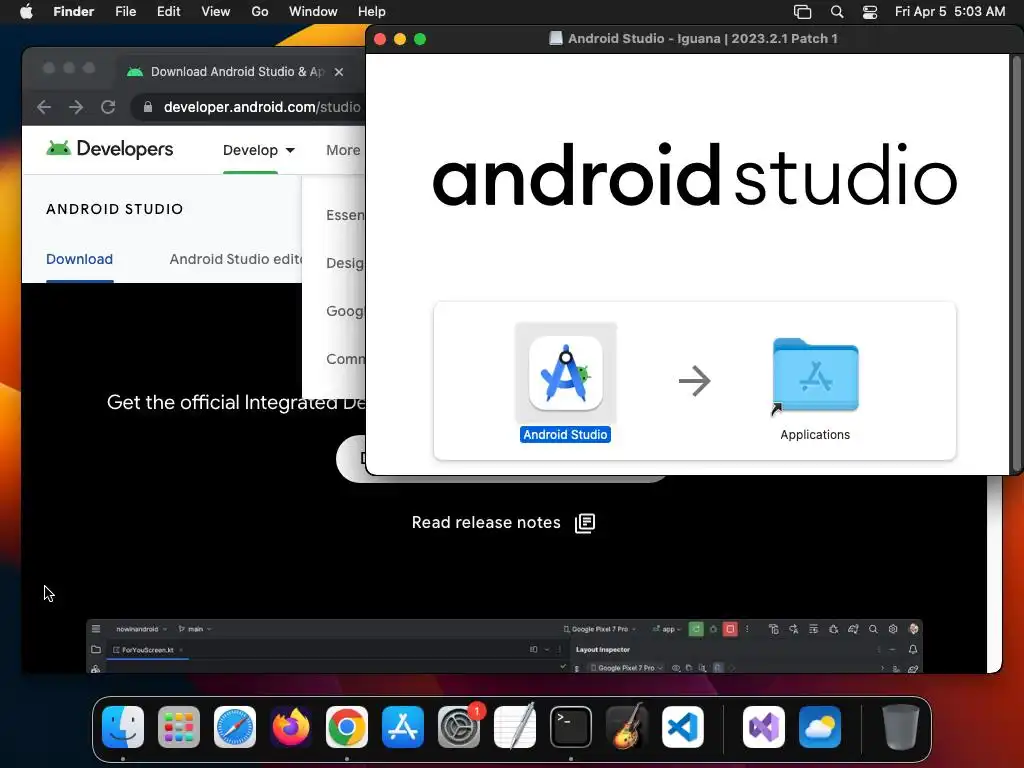Viewport: 1024px width, 768px height.
Task: Click the release notes document icon
Action: [x=584, y=523]
